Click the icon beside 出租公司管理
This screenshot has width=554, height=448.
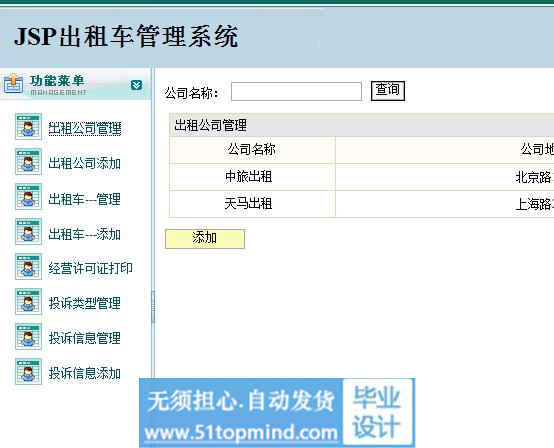point(28,126)
